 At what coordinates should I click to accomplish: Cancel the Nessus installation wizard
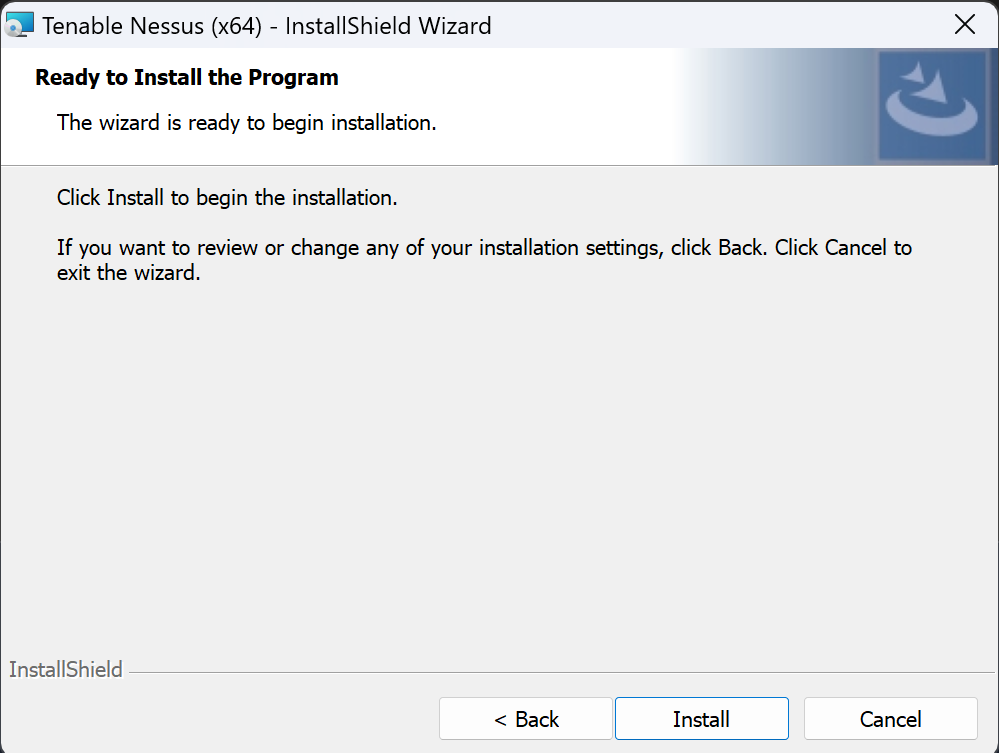point(891,719)
